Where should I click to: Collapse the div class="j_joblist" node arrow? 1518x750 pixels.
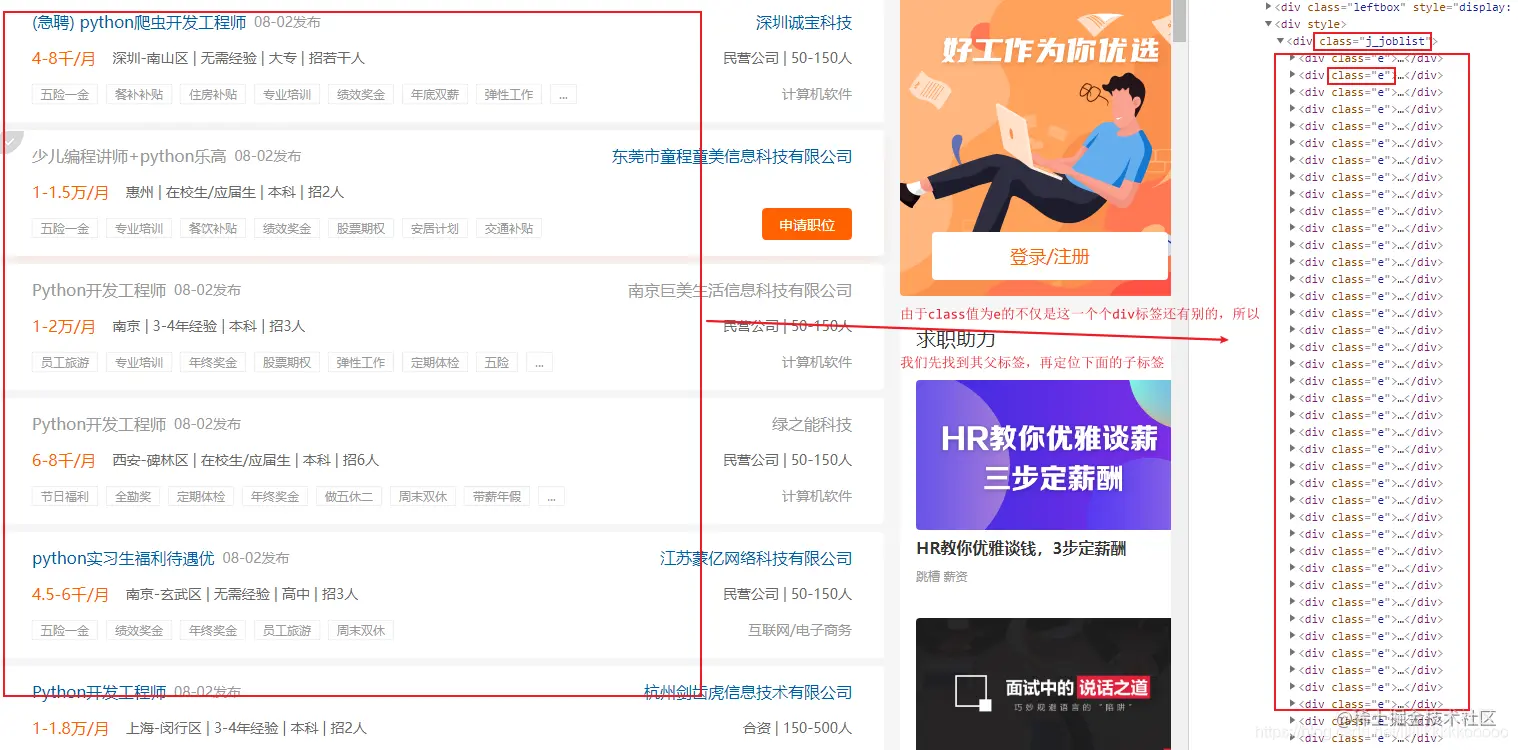click(1281, 41)
